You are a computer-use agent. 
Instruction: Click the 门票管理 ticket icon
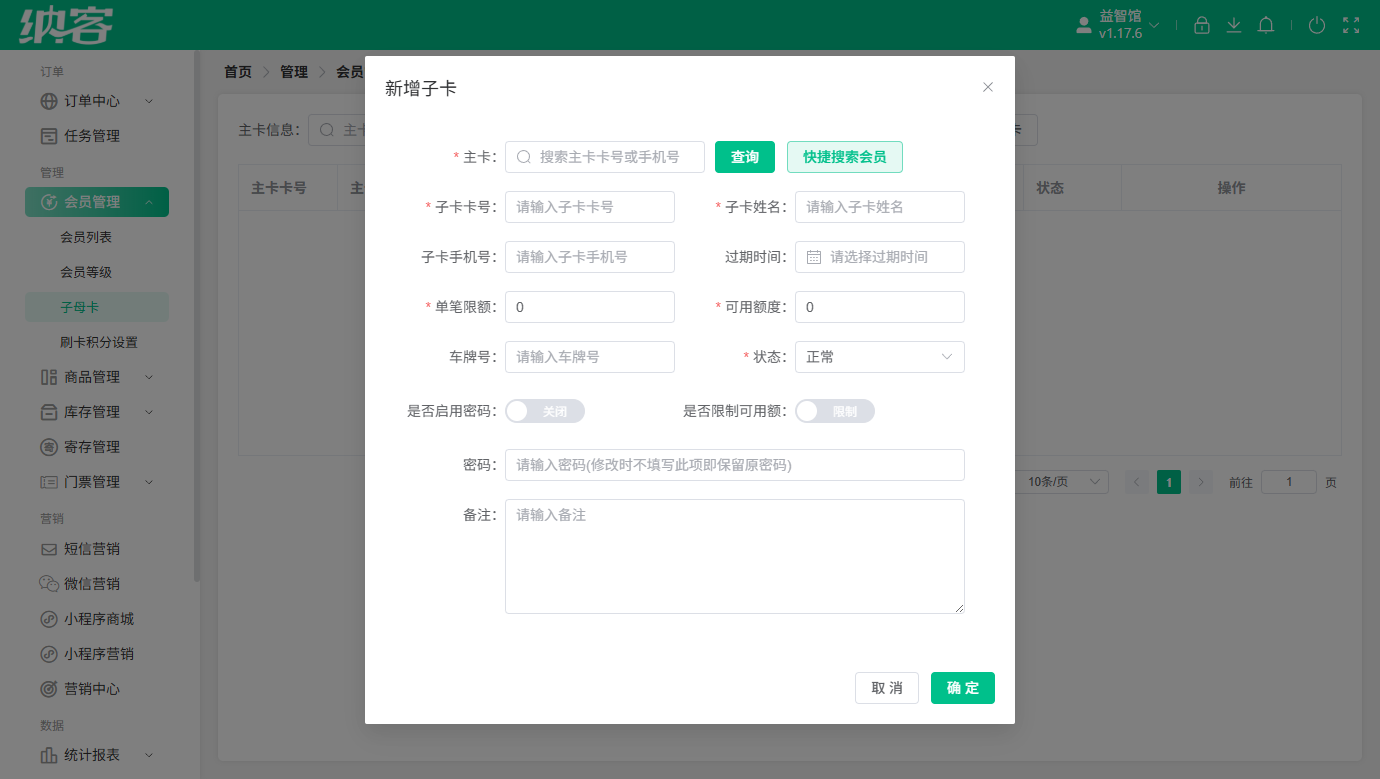pyautogui.click(x=49, y=482)
